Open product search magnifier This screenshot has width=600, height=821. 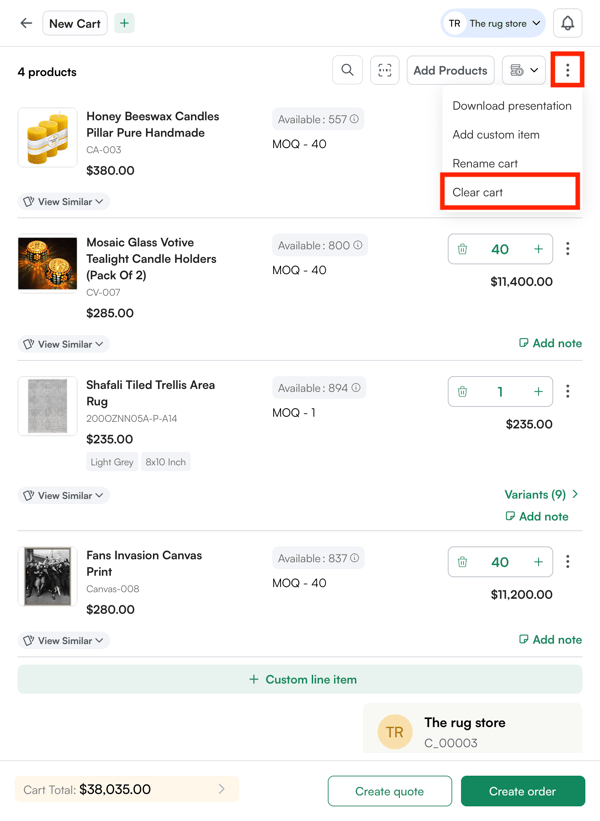pyautogui.click(x=347, y=70)
